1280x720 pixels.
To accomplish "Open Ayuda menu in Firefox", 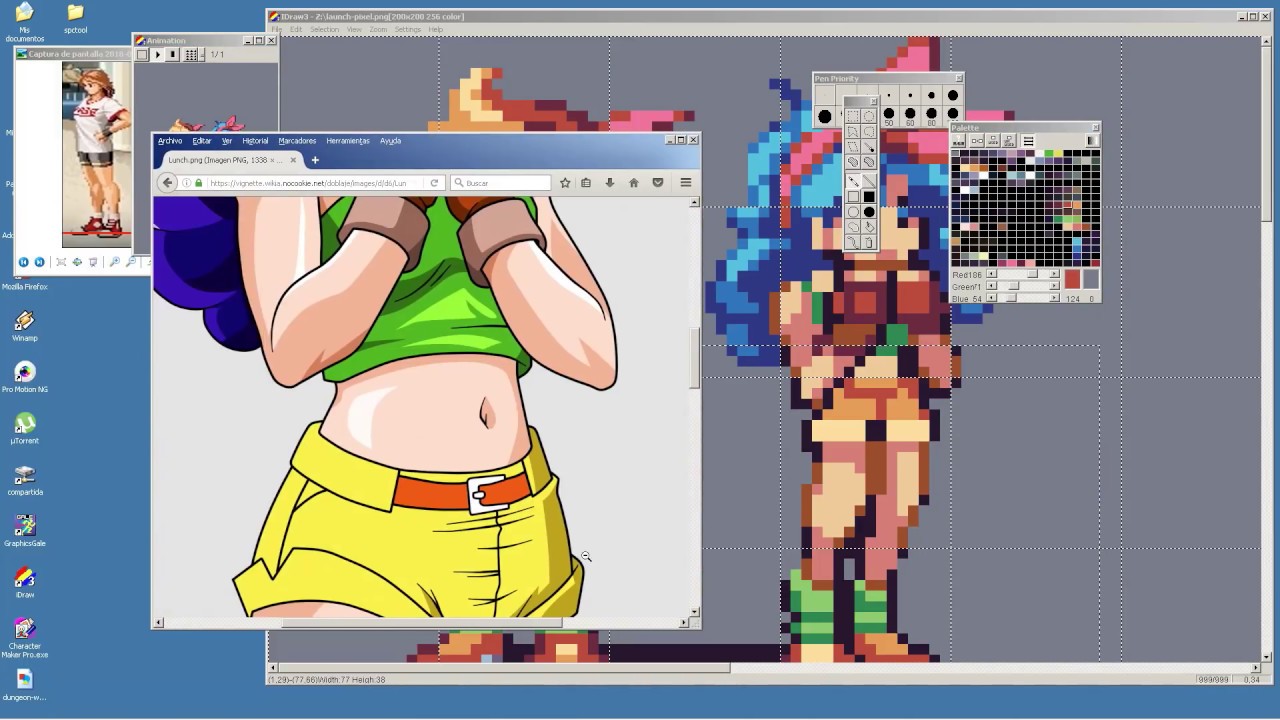I will [390, 141].
